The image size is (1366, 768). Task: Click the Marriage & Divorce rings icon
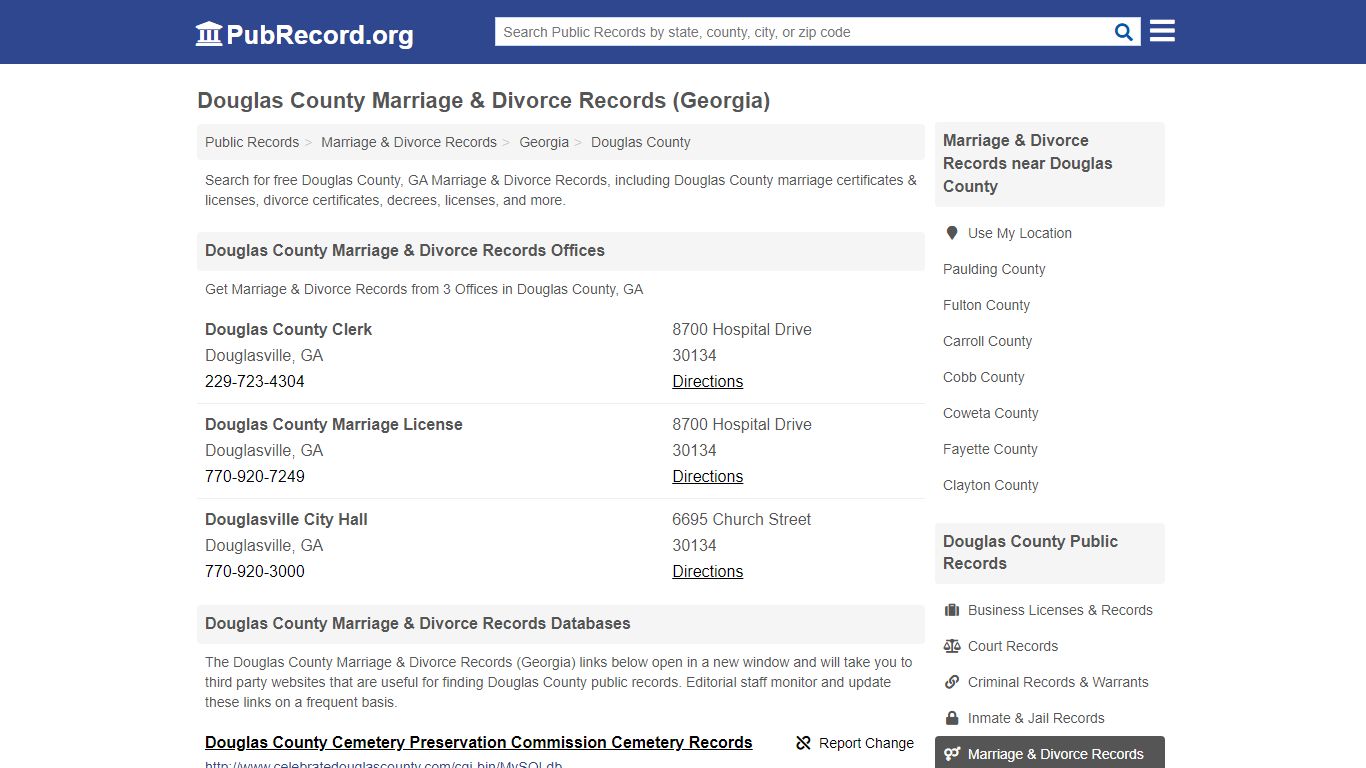(x=952, y=754)
